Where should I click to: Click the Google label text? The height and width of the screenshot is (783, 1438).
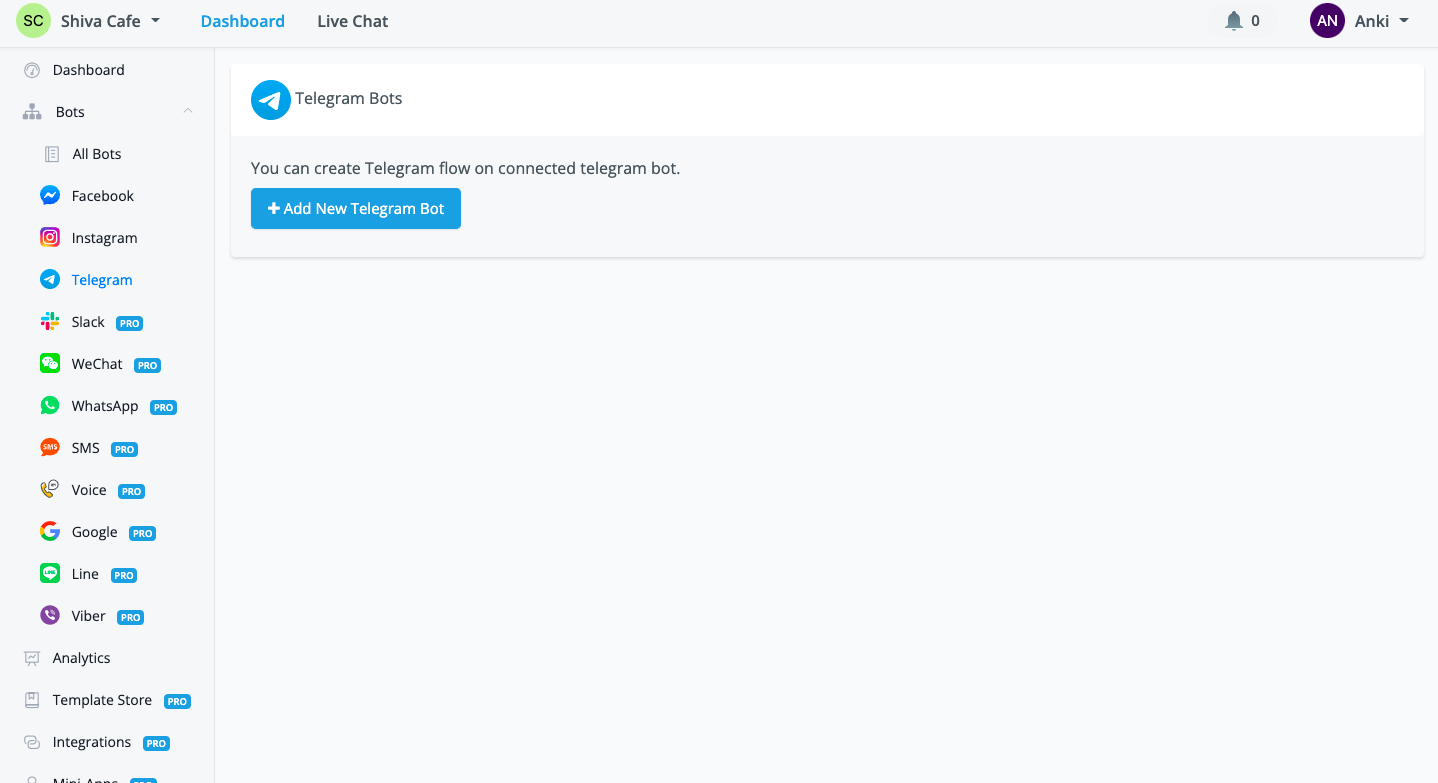click(95, 532)
